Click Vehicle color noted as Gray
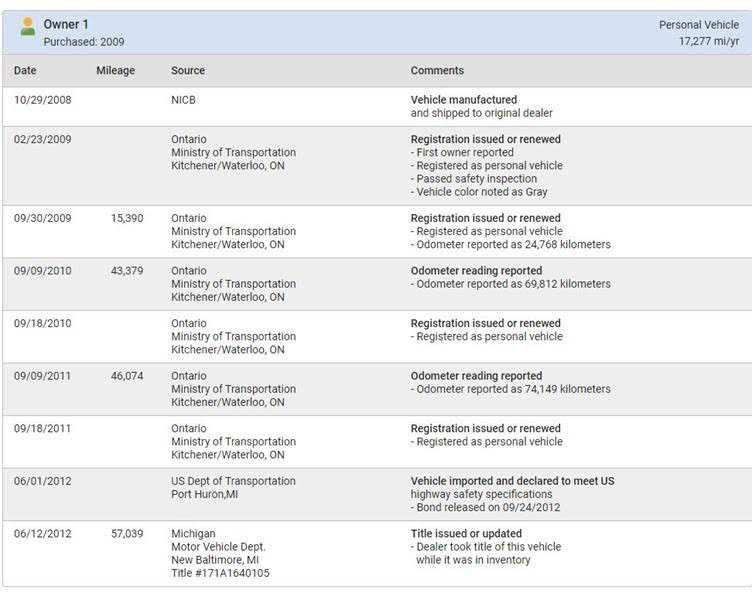 pos(481,192)
